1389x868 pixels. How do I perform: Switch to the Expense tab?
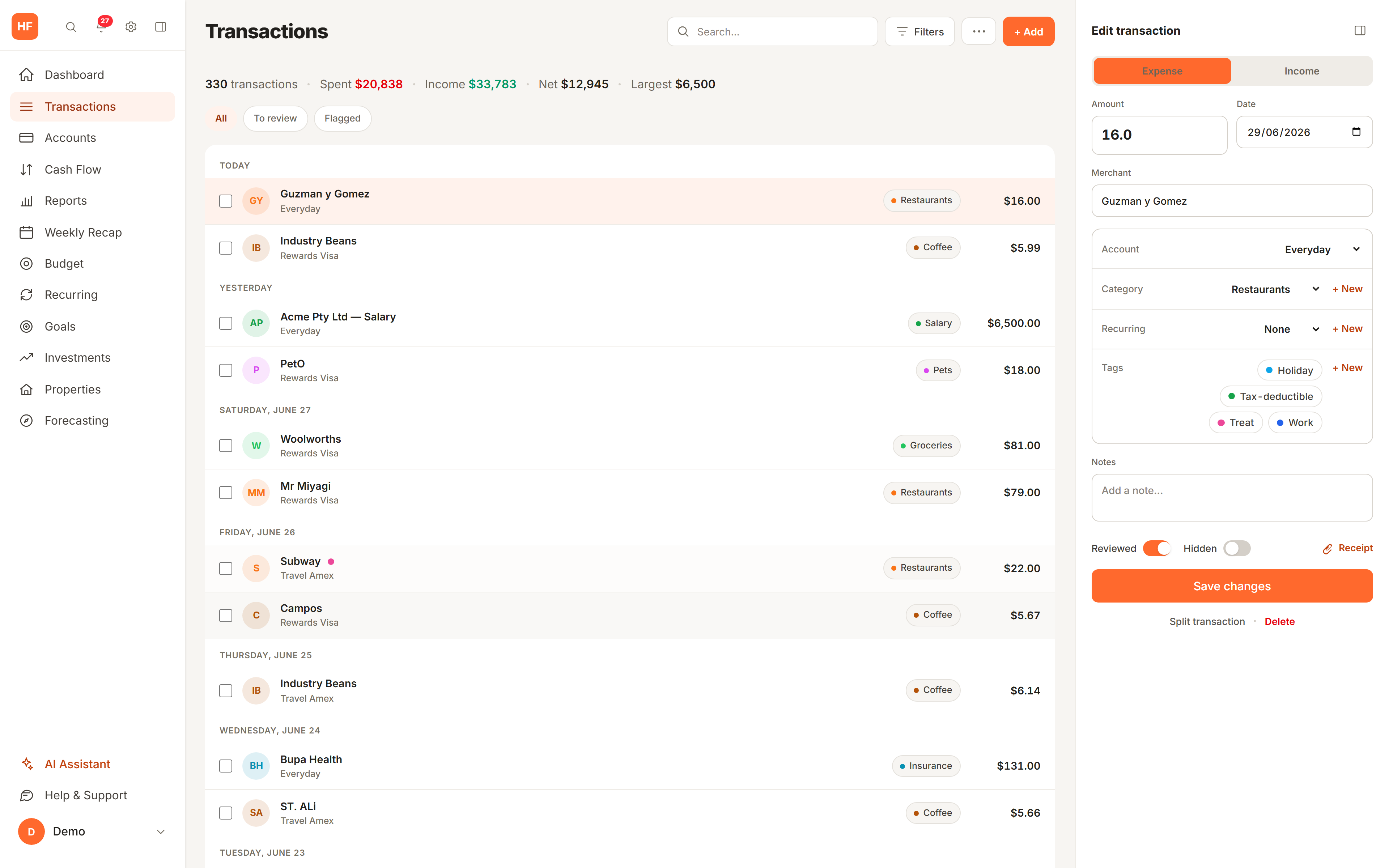[1162, 71]
